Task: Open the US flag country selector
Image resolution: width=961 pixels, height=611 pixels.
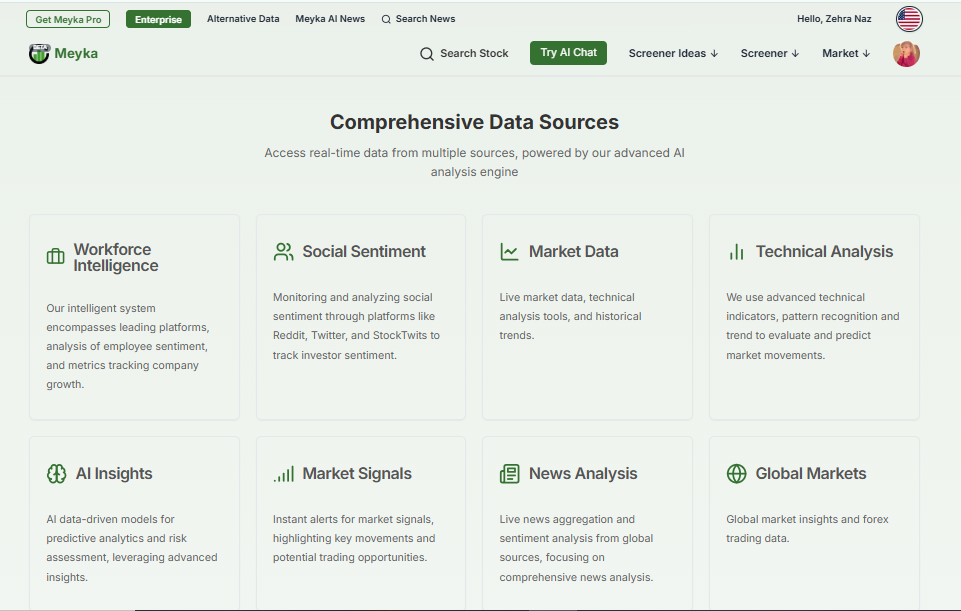Action: click(908, 19)
